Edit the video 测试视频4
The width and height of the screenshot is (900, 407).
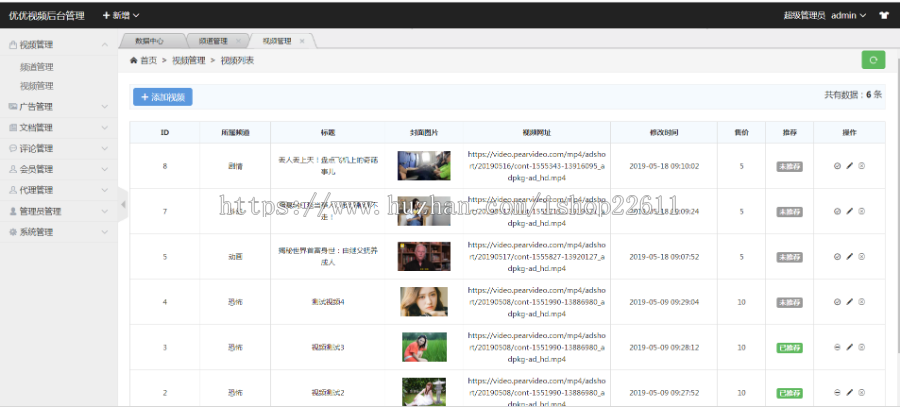tap(849, 302)
